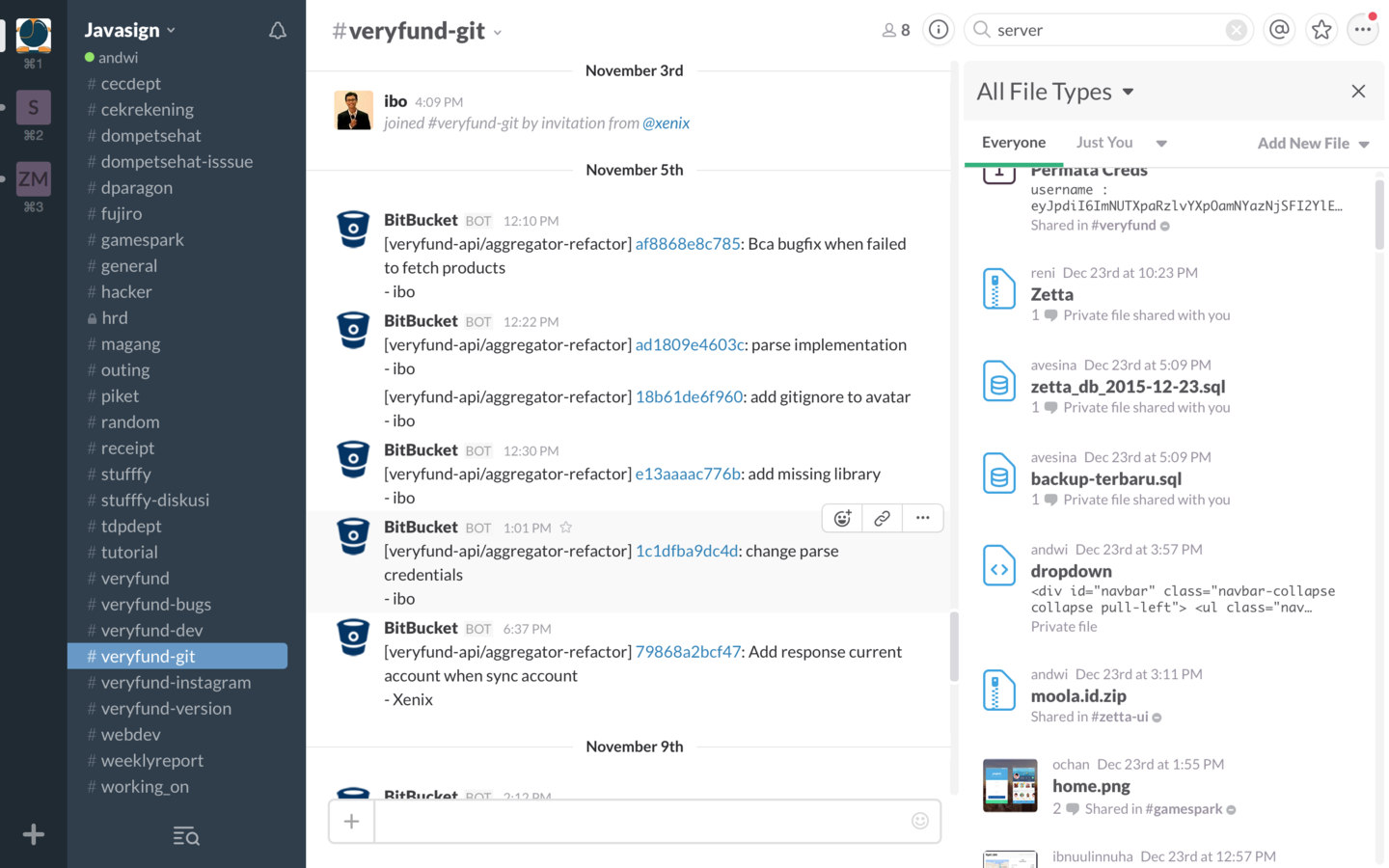Open the #gamespark shared channel link
The width and height of the screenshot is (1389, 868).
(1184, 809)
